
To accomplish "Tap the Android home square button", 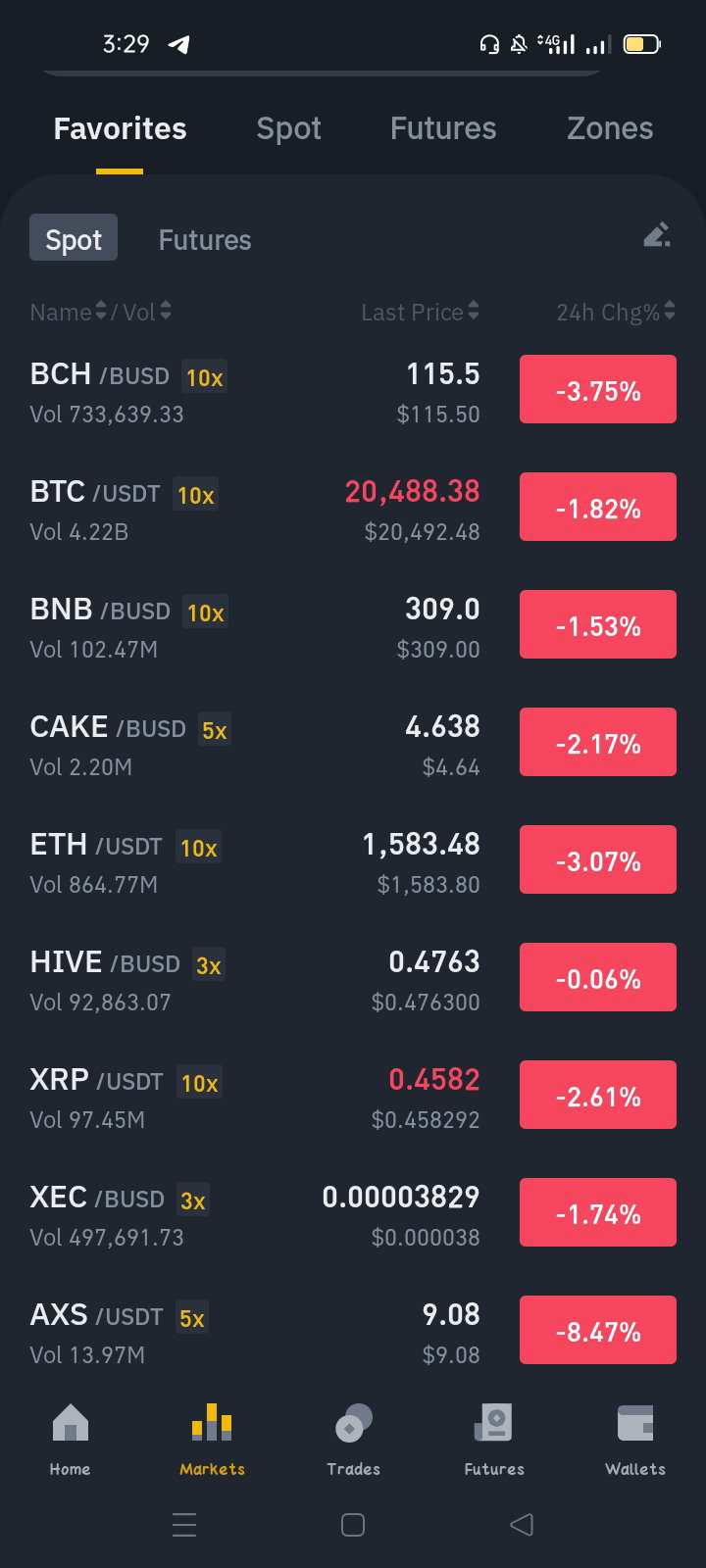I will point(353,1525).
